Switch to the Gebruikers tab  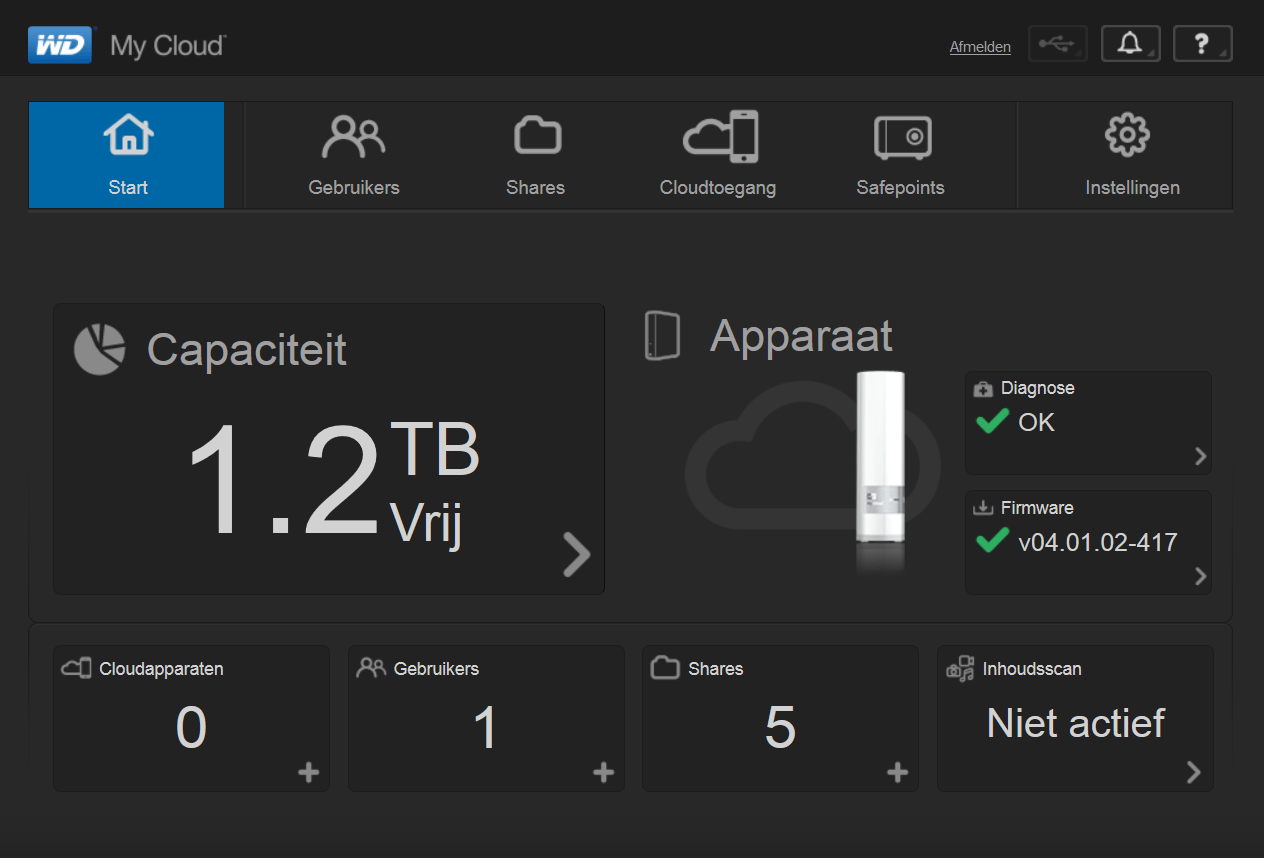[354, 155]
